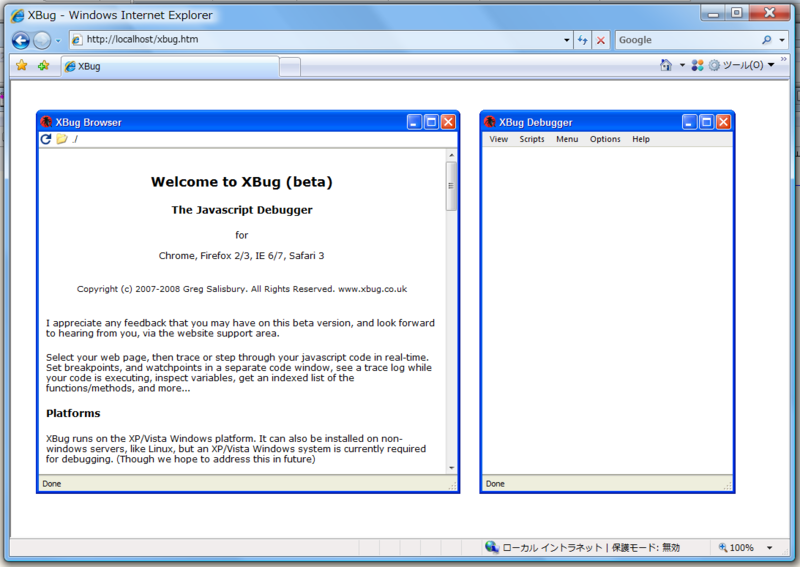The height and width of the screenshot is (567, 800).
Task: Minimize the XBug Debugger window
Action: [x=689, y=122]
